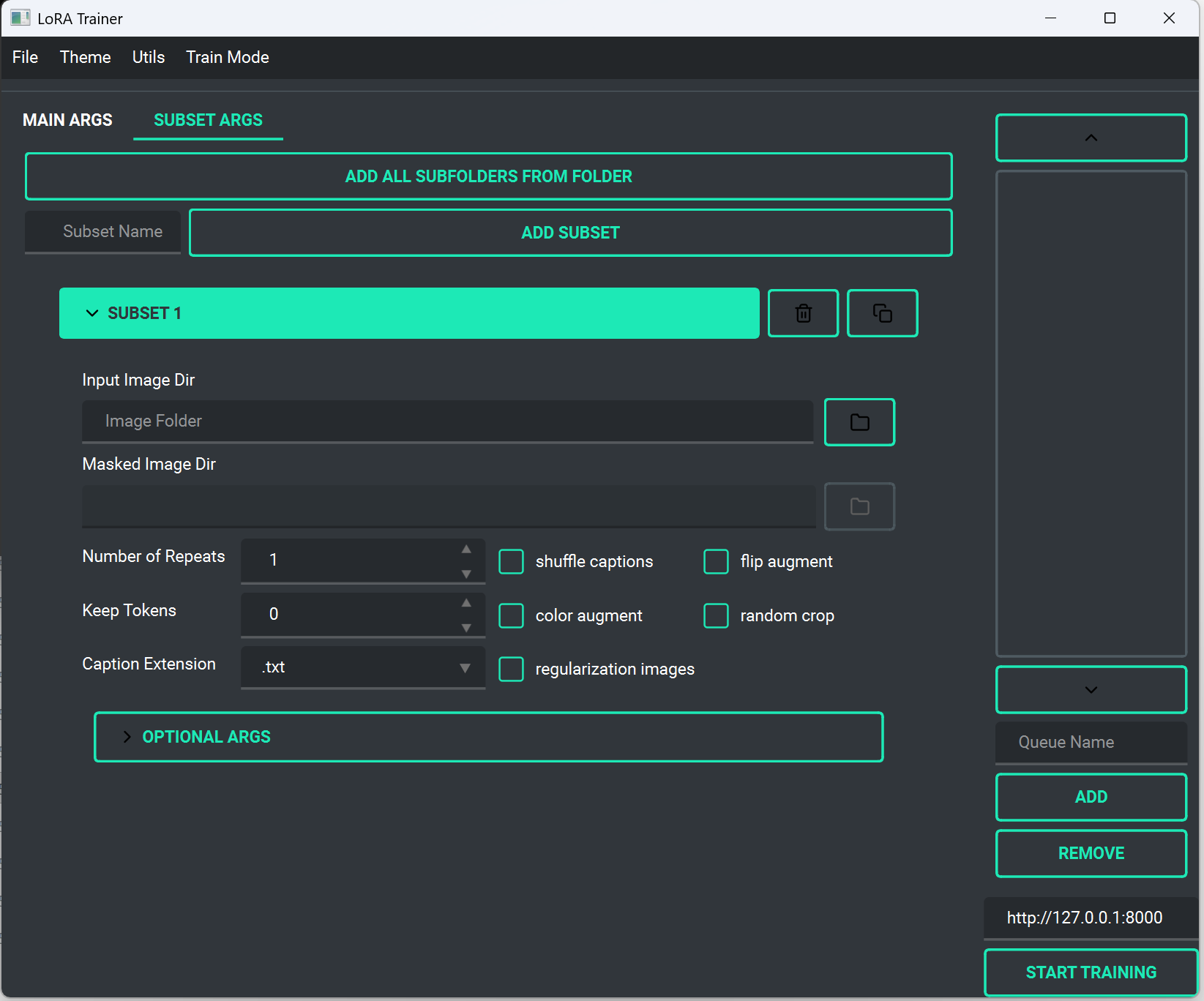Screen dimensions: 1204x1001
Task: Click Add All Subfolders From Folder
Action: [488, 176]
